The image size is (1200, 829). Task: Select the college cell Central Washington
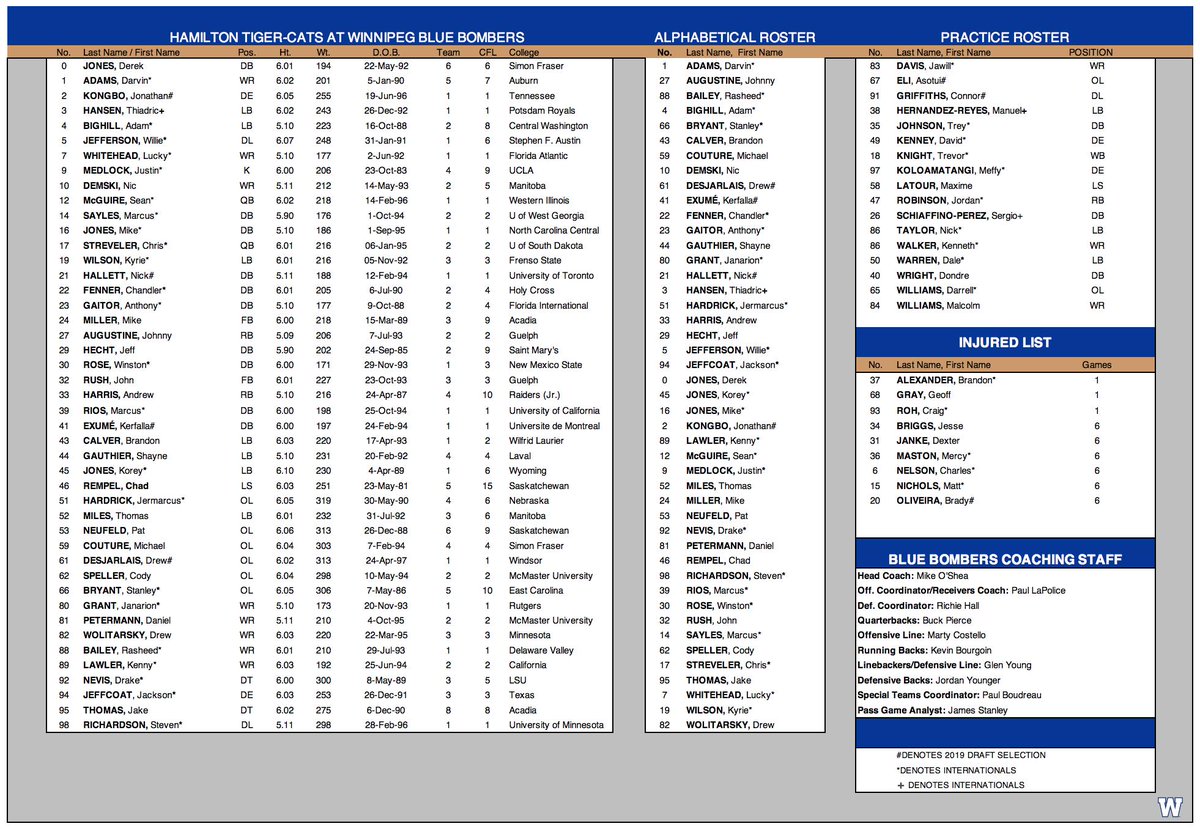coord(549,126)
